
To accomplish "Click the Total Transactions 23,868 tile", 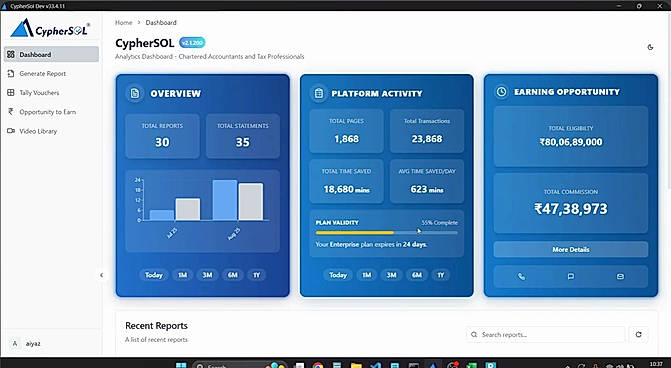I will pos(427,131).
